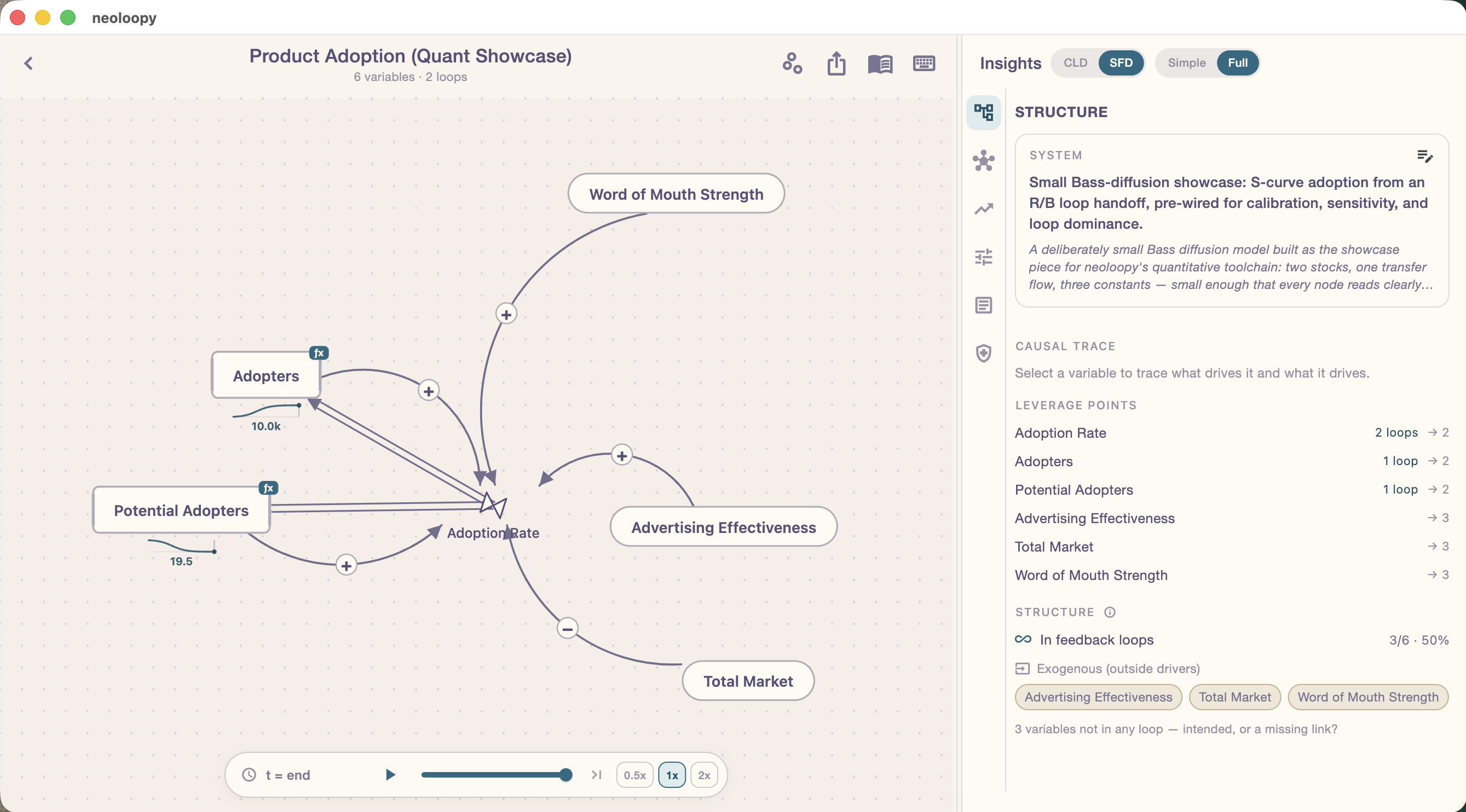The image size is (1466, 812).
Task: Skip to end of simulation
Action: pos(596,774)
